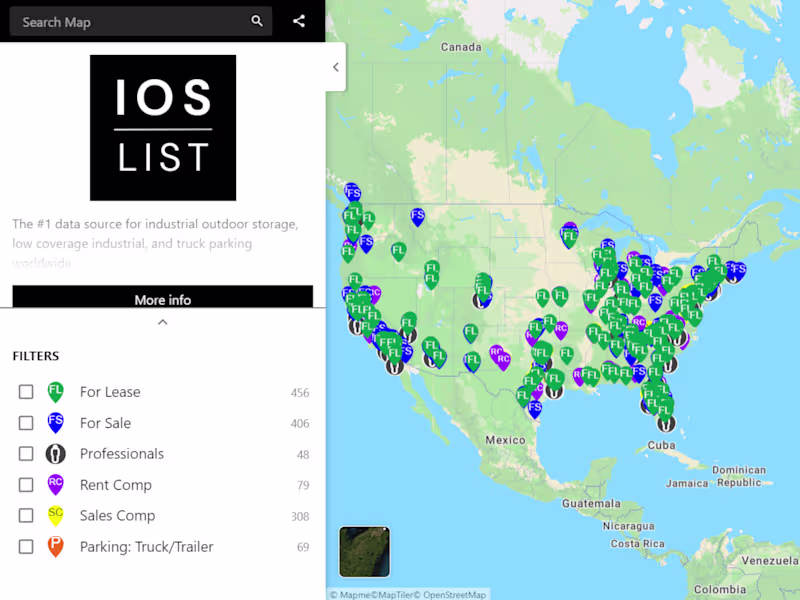Click the black Professionals legend icon
Screen dimensions: 800x600
tap(56, 454)
